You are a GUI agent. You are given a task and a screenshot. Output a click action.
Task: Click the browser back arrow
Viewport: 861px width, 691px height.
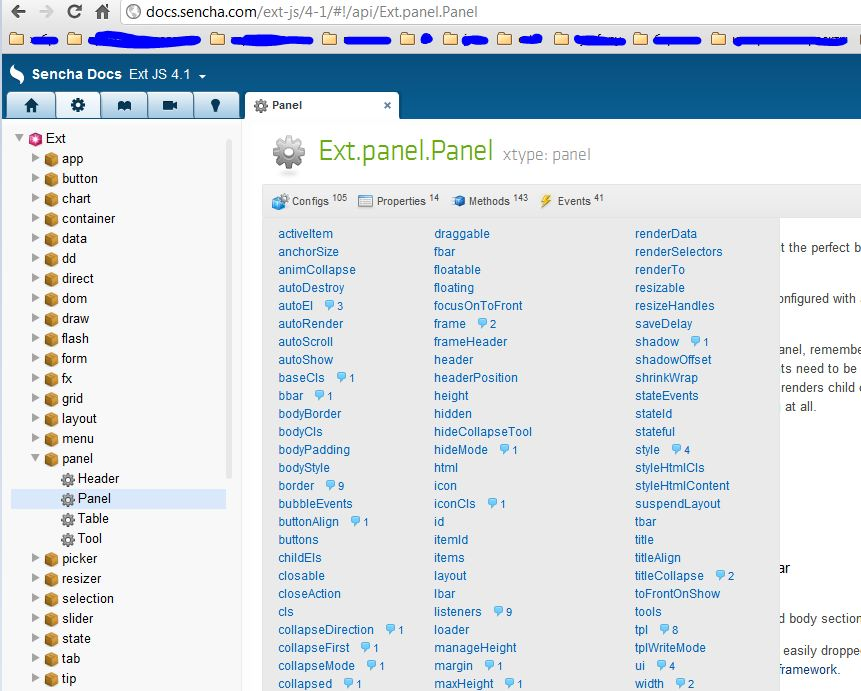tap(19, 12)
